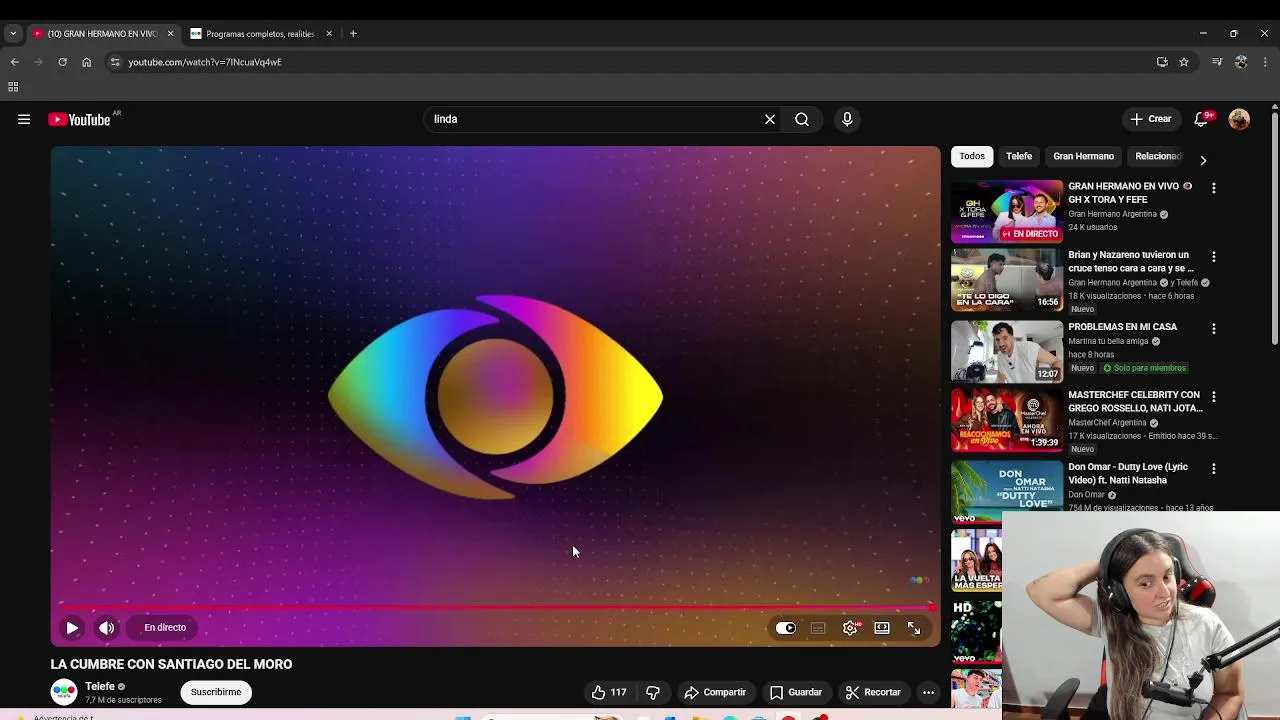The height and width of the screenshot is (720, 1280).
Task: Open a new browser tab
Action: pyautogui.click(x=353, y=33)
